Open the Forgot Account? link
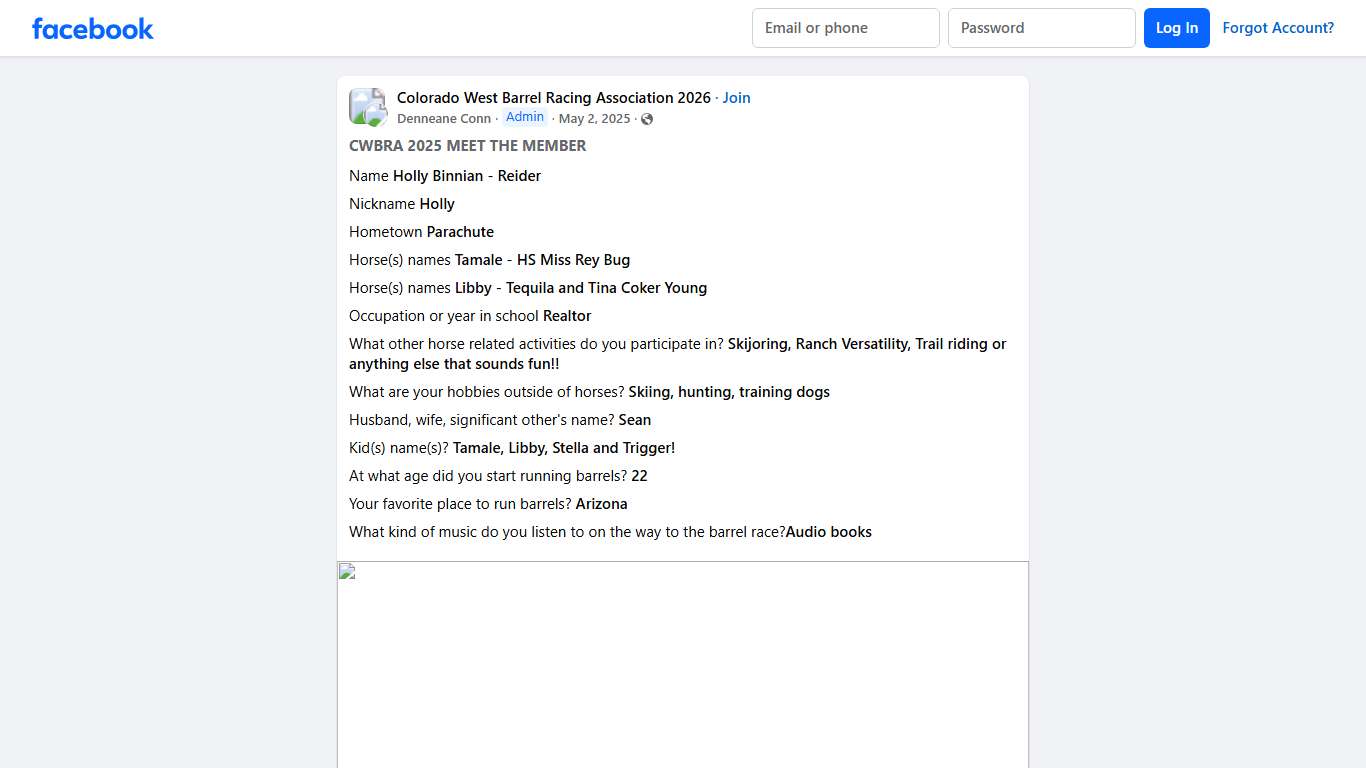This screenshot has width=1366, height=768. tap(1278, 28)
